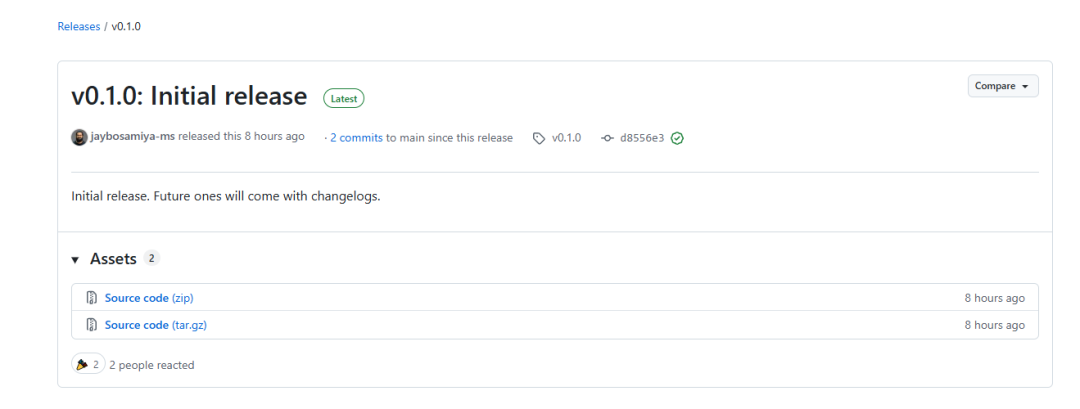Click the jaybosamiya-ms avatar image
The height and width of the screenshot is (409, 1080).
pos(79,137)
